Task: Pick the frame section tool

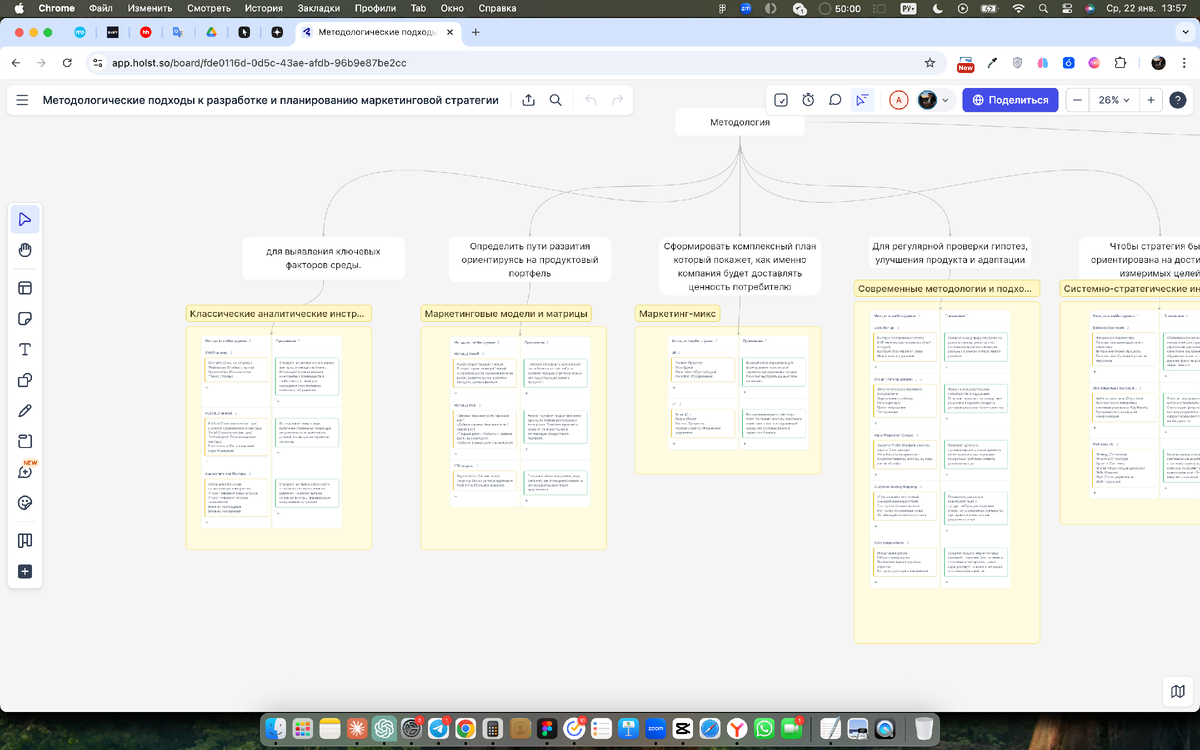Action: pos(25,441)
